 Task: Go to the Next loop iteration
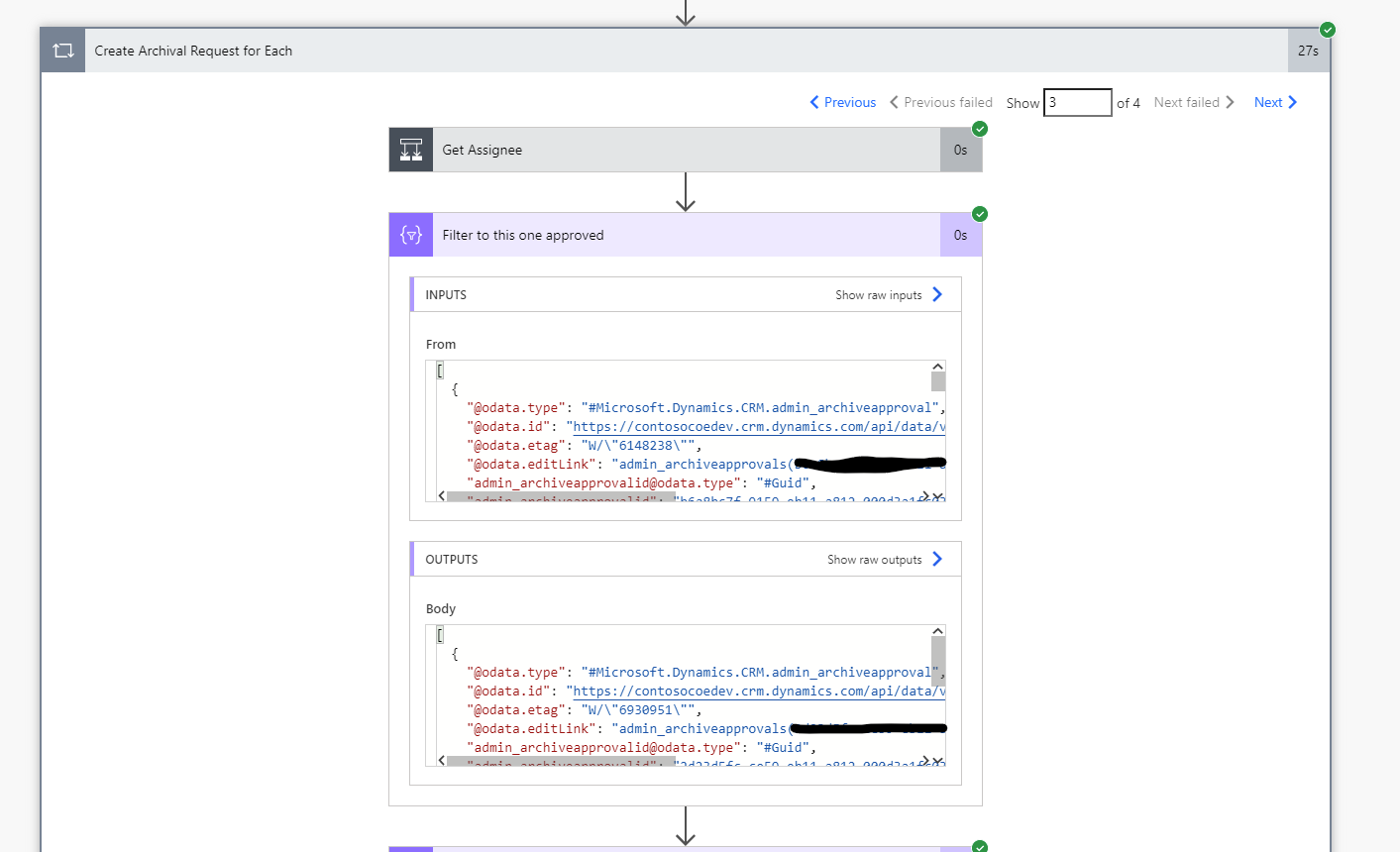click(x=1272, y=102)
